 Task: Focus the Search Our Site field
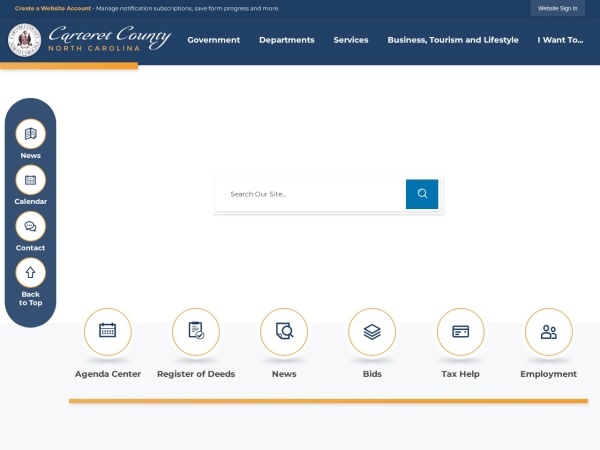point(311,194)
